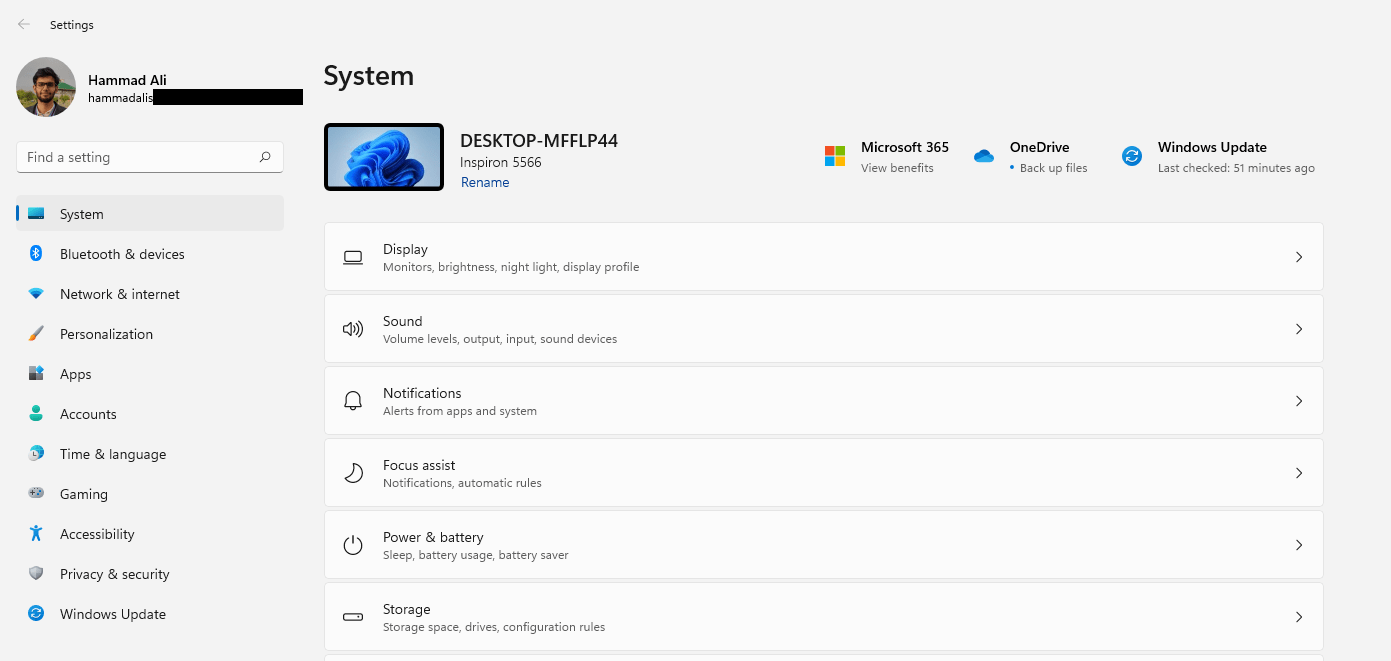Select Time & language in sidebar
Viewport: 1391px width, 661px height.
tap(150, 454)
